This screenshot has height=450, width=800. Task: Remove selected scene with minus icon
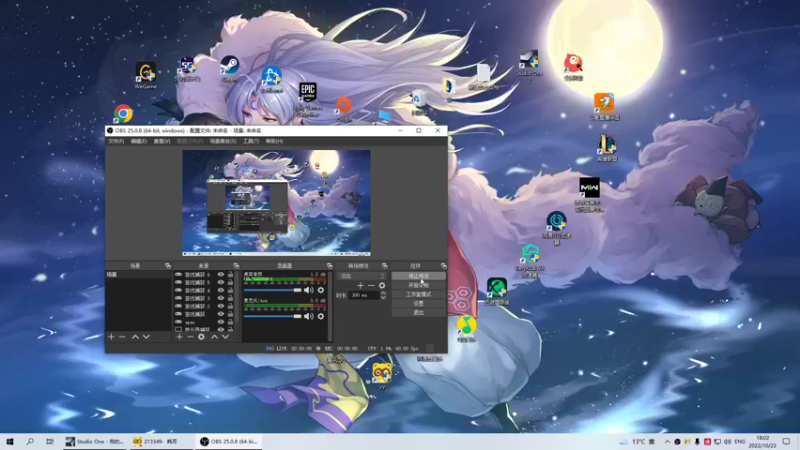(122, 337)
